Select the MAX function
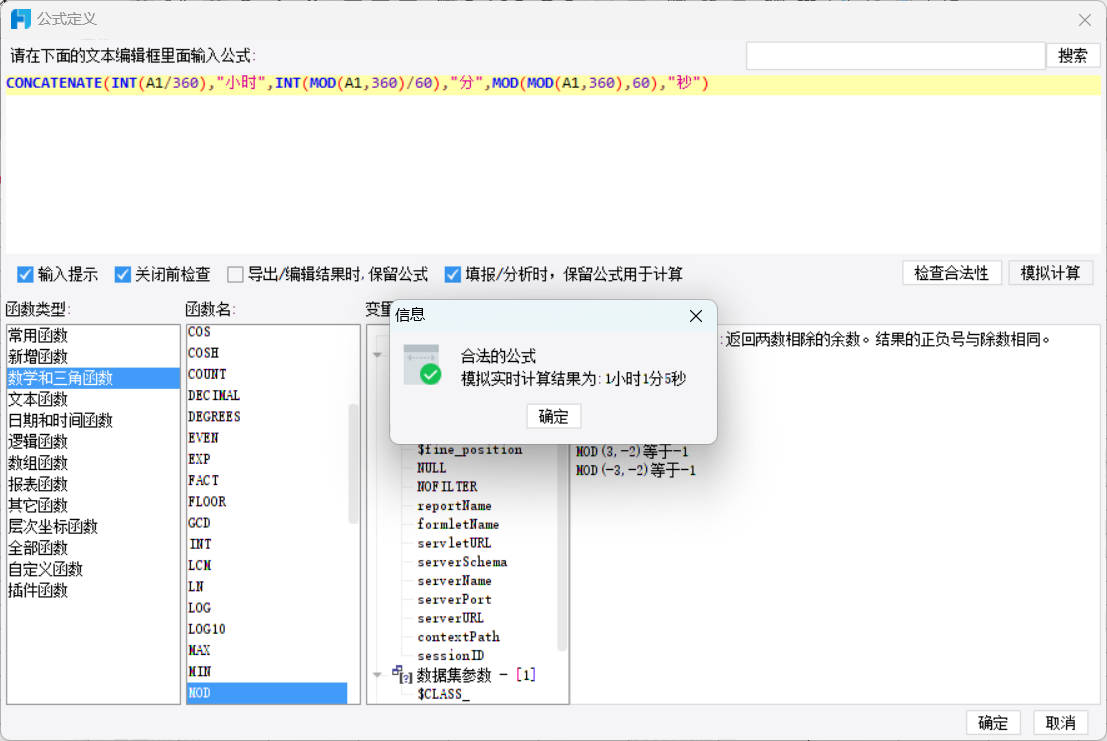Viewport: 1107px width, 741px height. pyautogui.click(x=268, y=649)
